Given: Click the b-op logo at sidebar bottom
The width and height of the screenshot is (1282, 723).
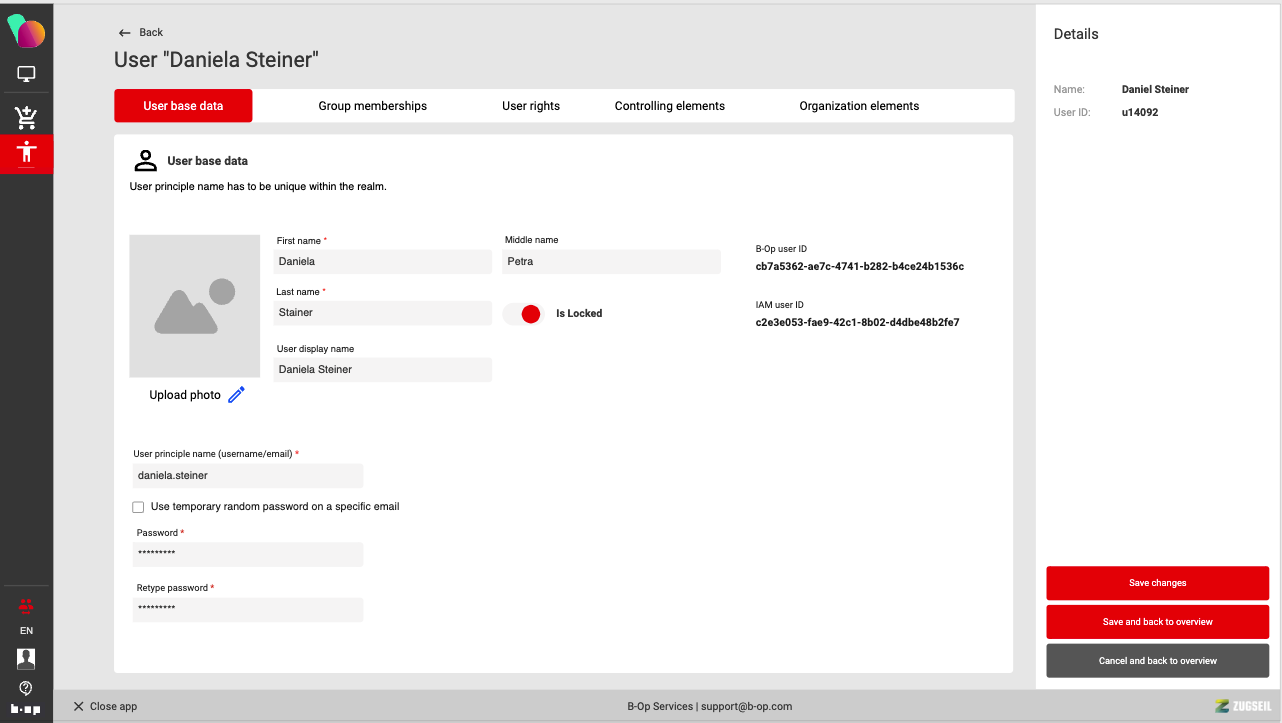Looking at the screenshot, I should point(26,709).
